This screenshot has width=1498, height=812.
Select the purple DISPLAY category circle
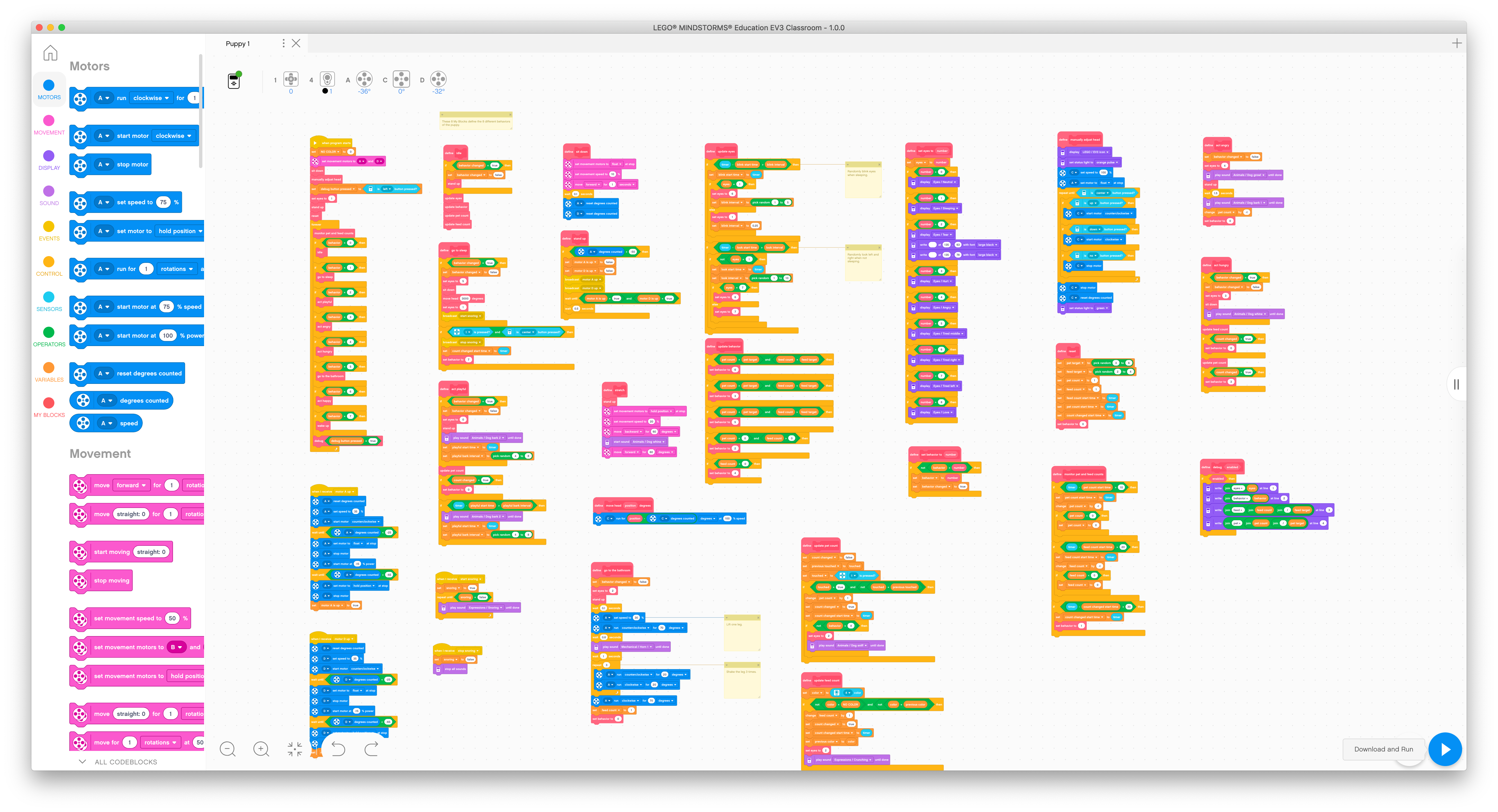click(x=49, y=156)
